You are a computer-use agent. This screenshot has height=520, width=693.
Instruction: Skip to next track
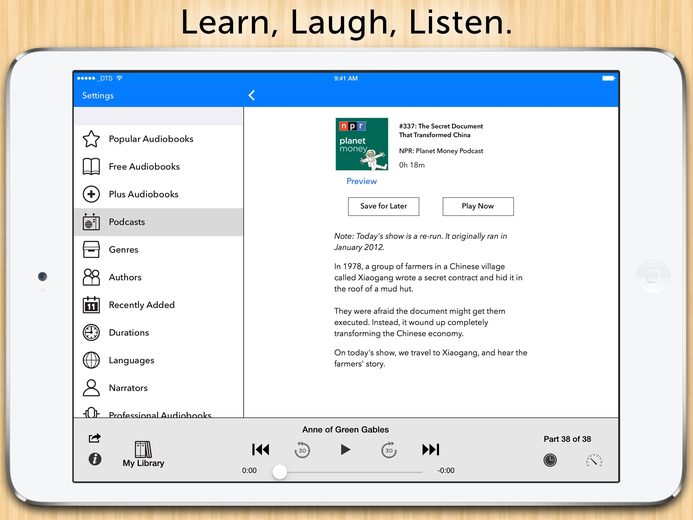[430, 450]
